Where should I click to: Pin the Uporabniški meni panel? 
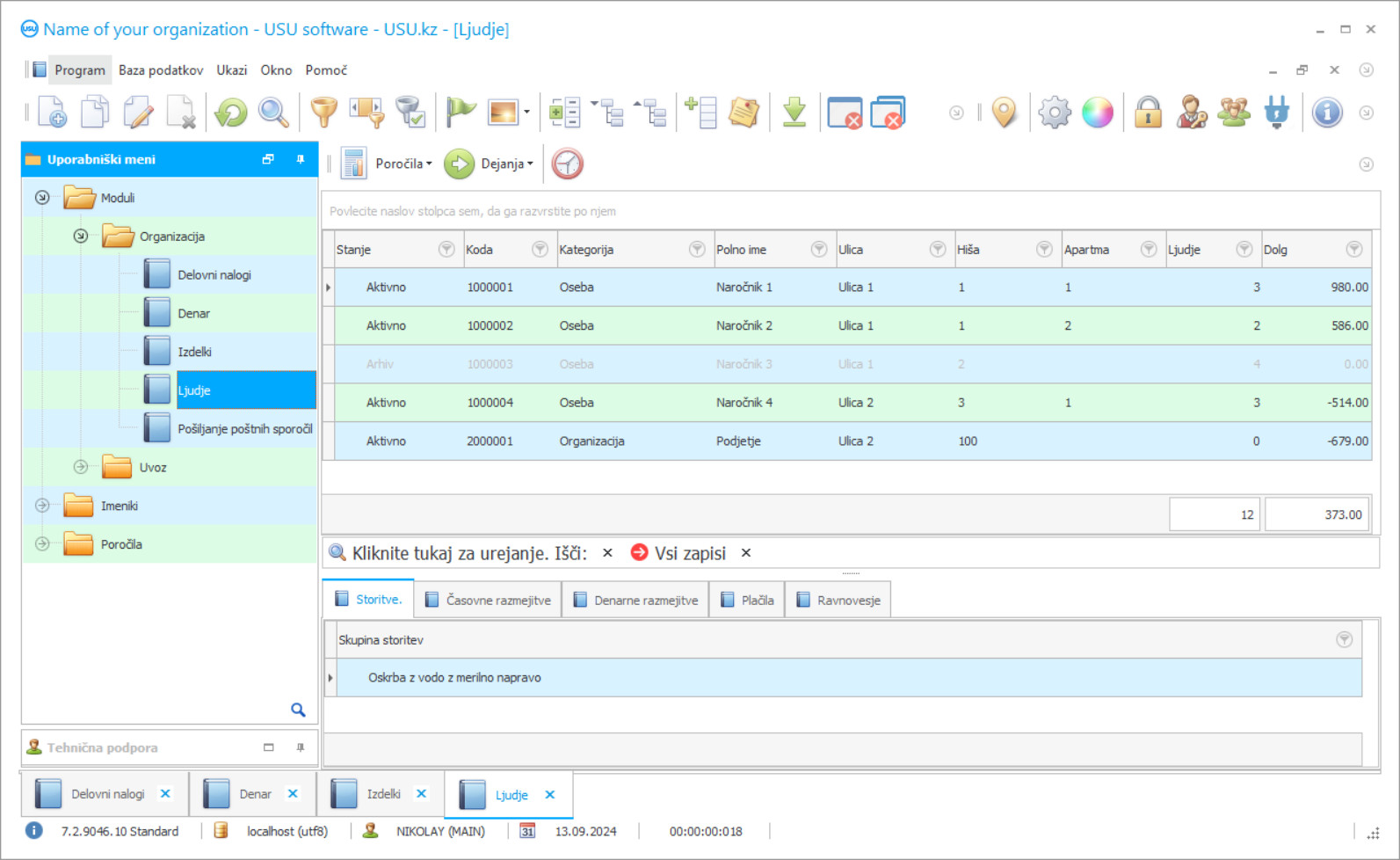(301, 159)
